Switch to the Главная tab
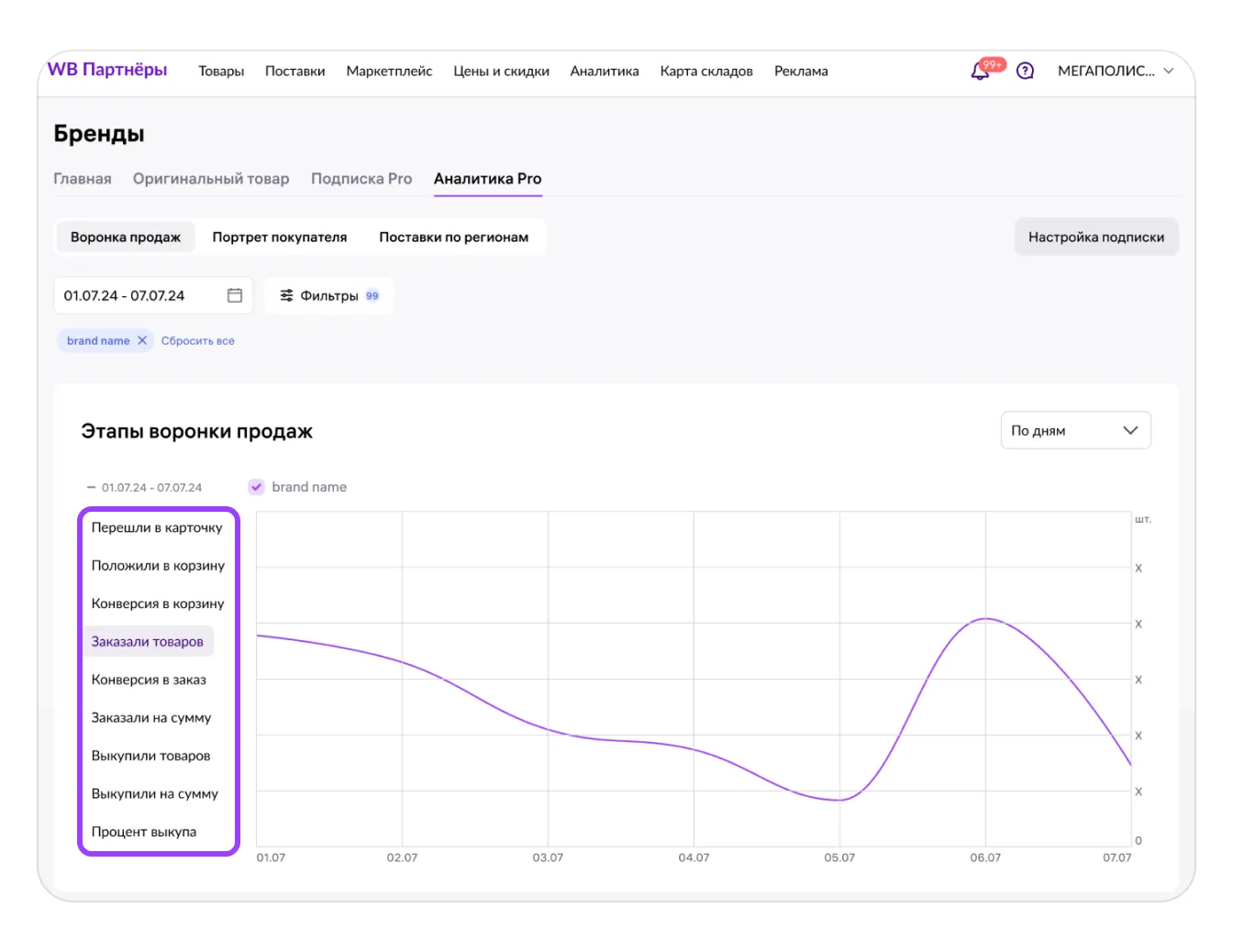The image size is (1233, 952). pyautogui.click(x=83, y=179)
